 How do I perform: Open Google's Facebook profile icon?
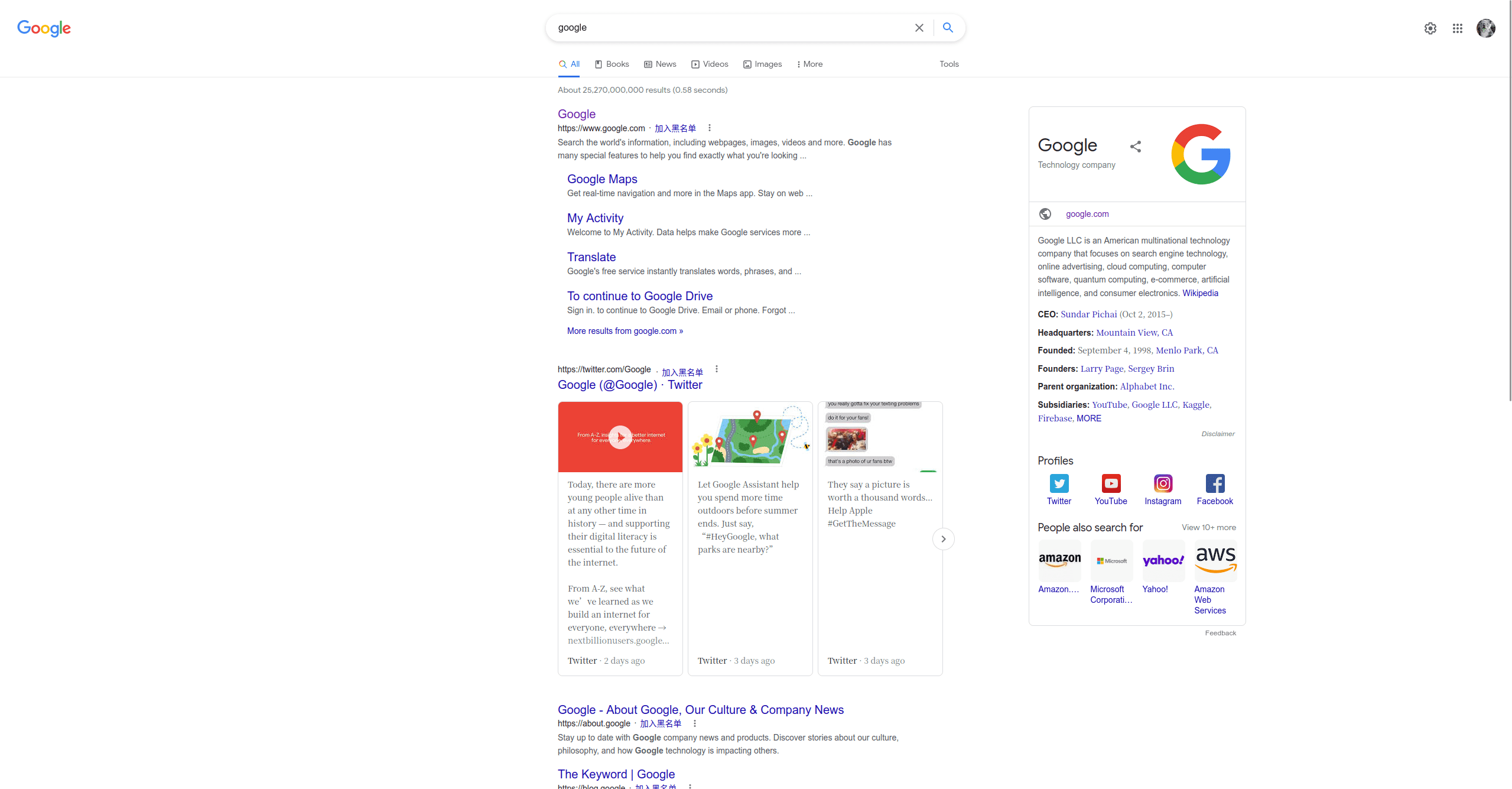1215,484
